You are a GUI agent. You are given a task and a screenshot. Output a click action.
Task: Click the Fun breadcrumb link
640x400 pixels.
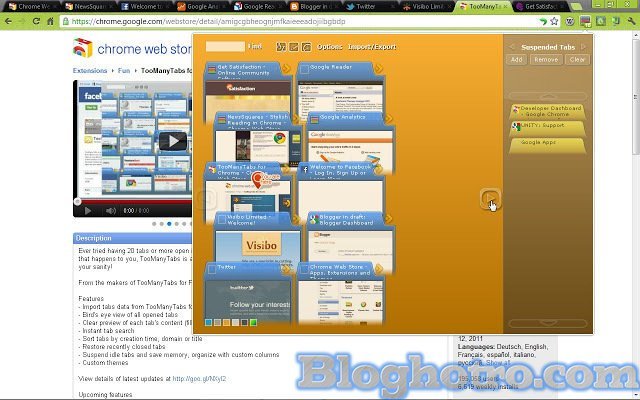124,71
